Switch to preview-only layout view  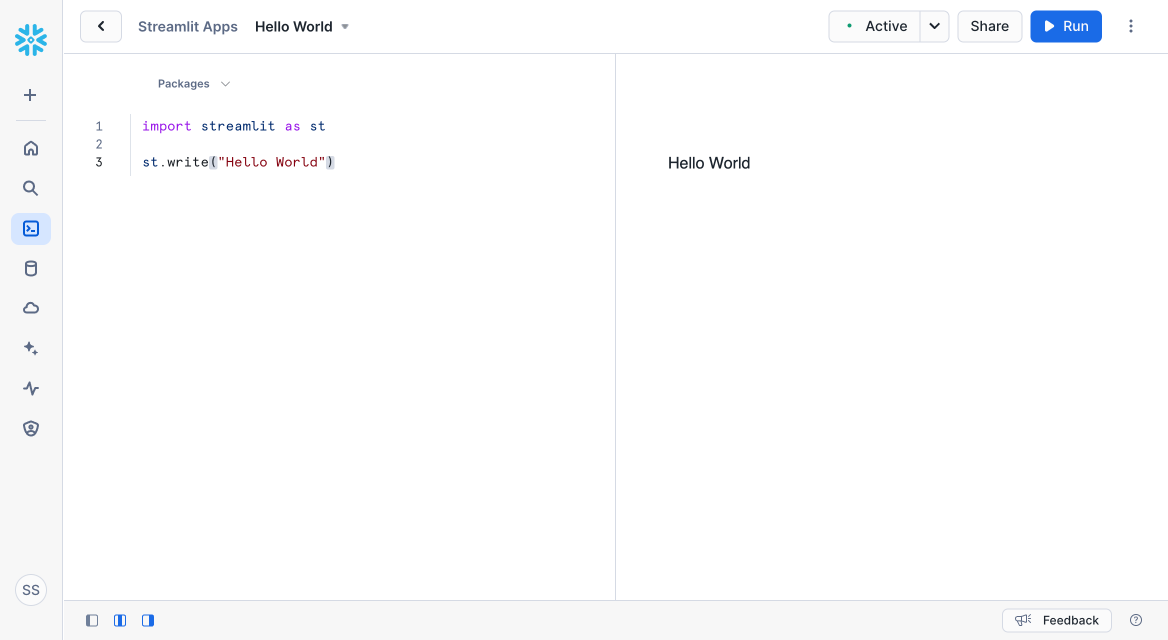[147, 620]
